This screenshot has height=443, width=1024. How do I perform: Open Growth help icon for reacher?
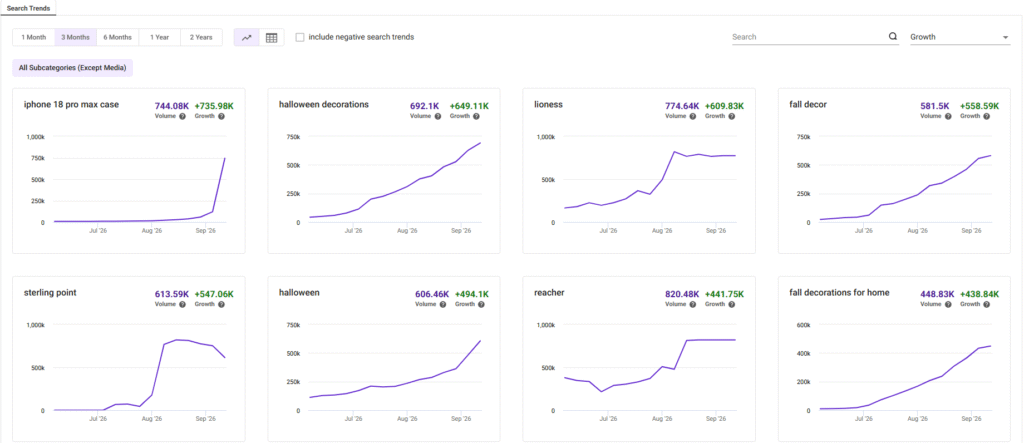pos(732,304)
